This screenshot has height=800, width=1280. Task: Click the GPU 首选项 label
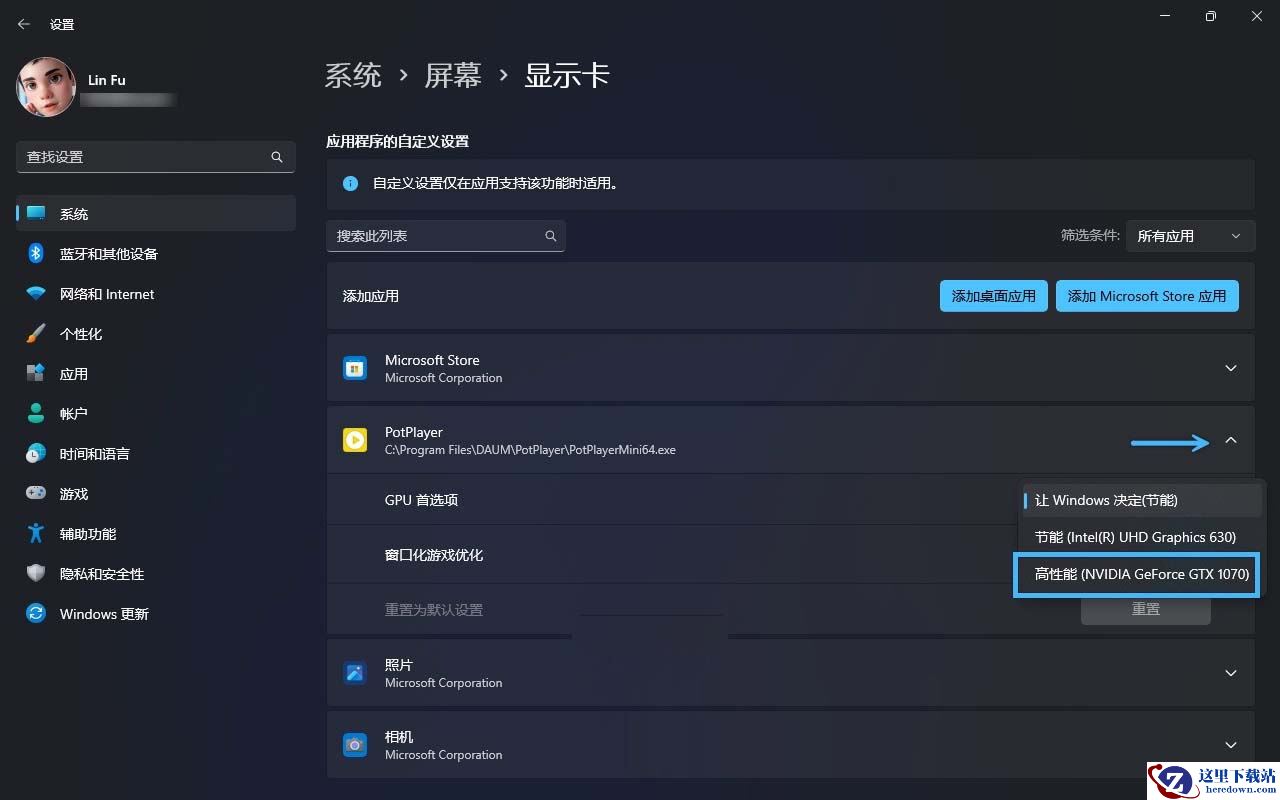click(x=421, y=500)
